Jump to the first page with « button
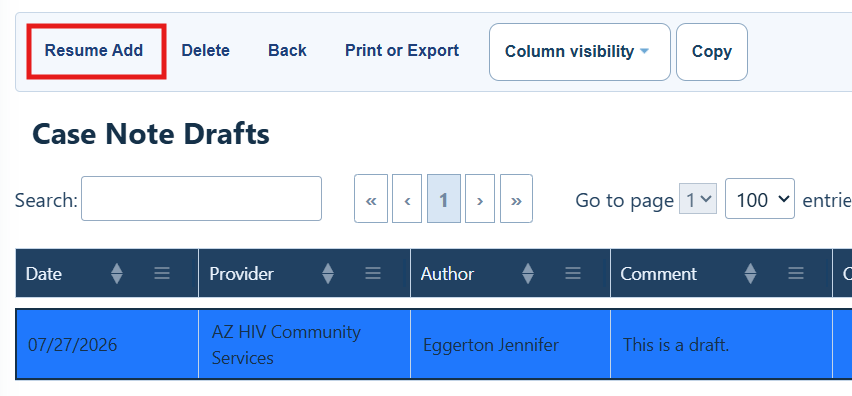 371,199
